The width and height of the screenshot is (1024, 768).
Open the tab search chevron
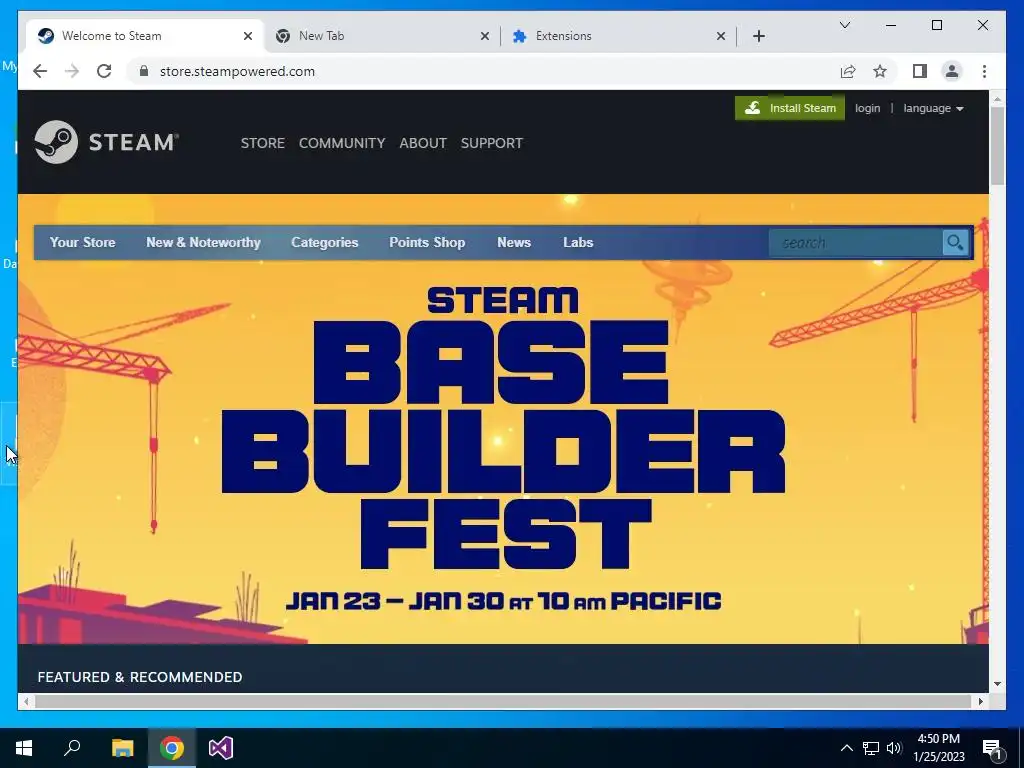pyautogui.click(x=844, y=25)
